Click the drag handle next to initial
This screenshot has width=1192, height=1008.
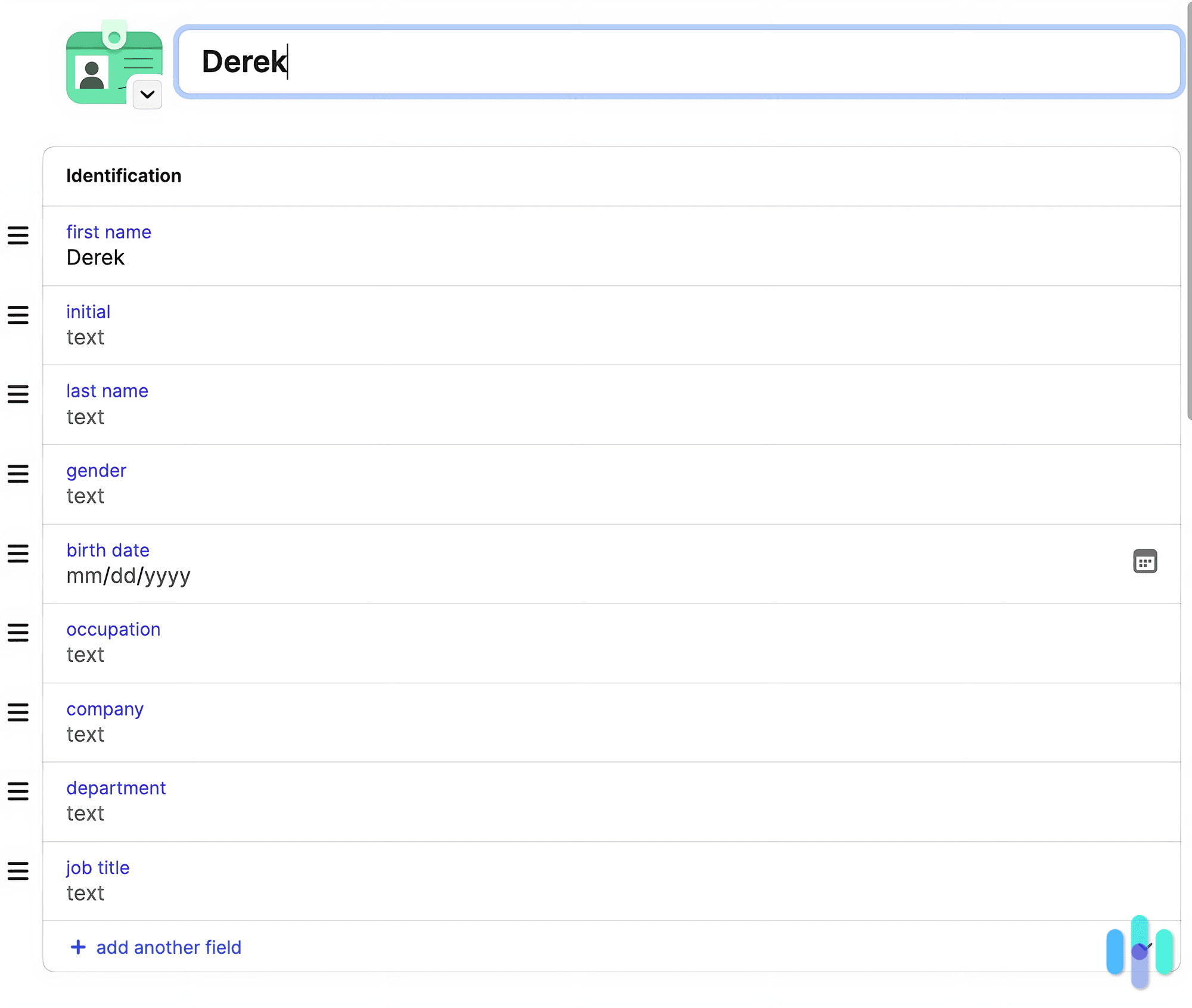[x=18, y=315]
